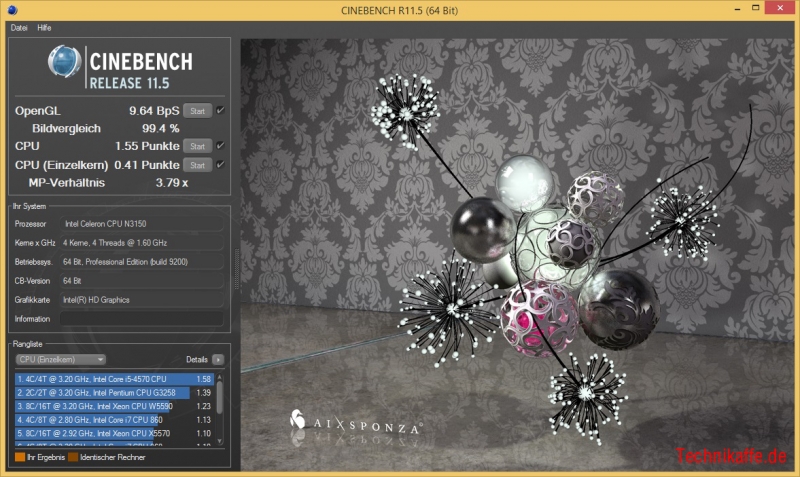This screenshot has height=477, width=800.
Task: Select ranking entry Intel Core i5-4570 CPU
Action: pos(114,379)
